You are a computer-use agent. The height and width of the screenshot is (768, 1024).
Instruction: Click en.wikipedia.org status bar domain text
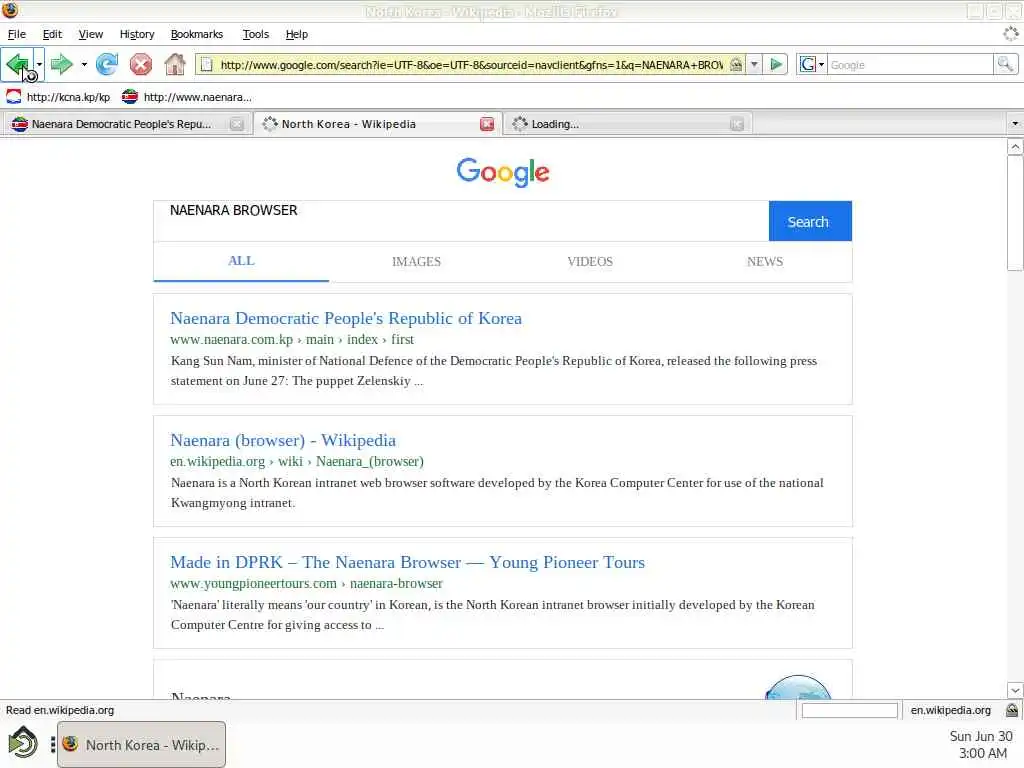click(x=950, y=710)
